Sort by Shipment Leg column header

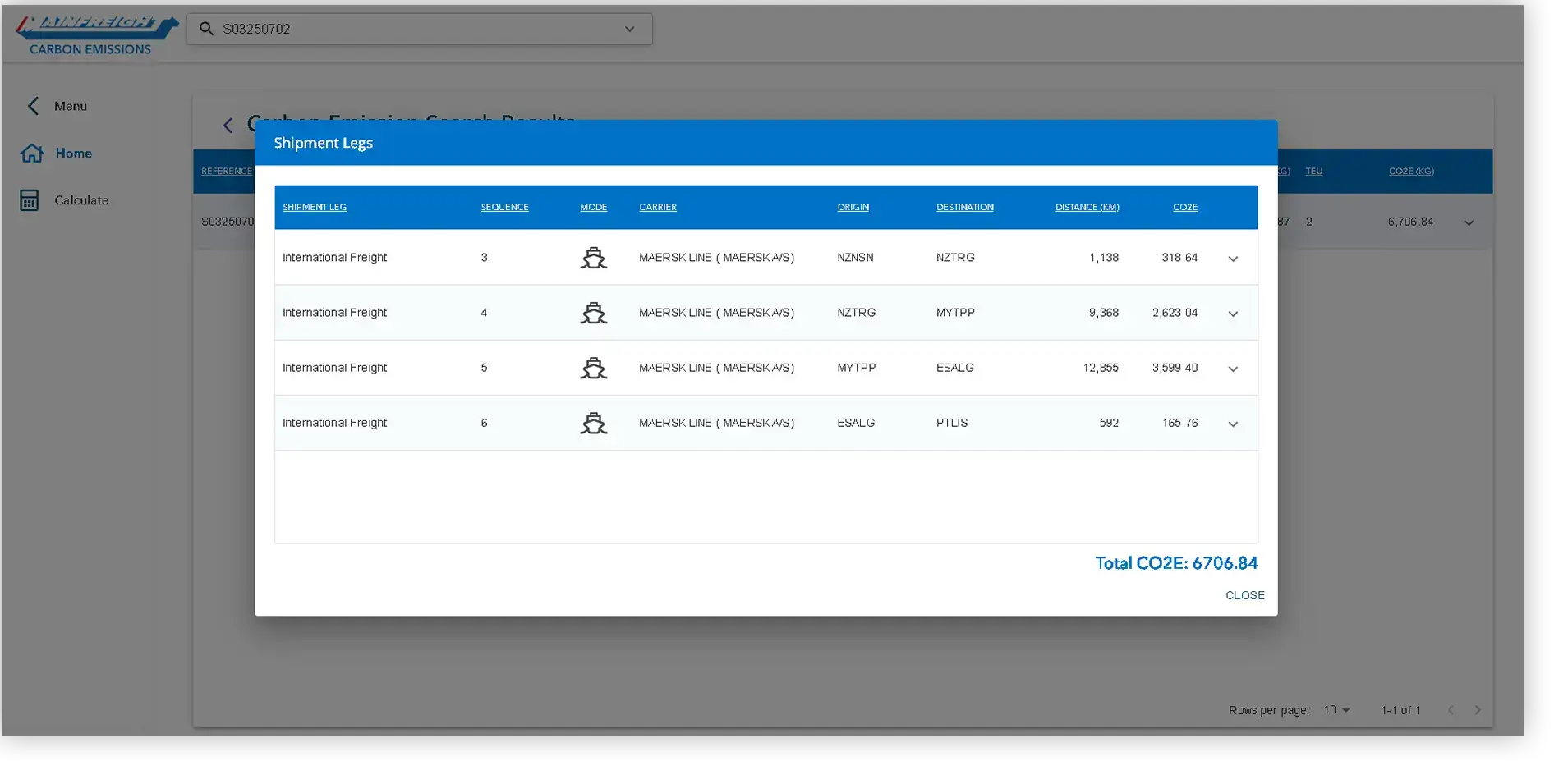pos(315,207)
